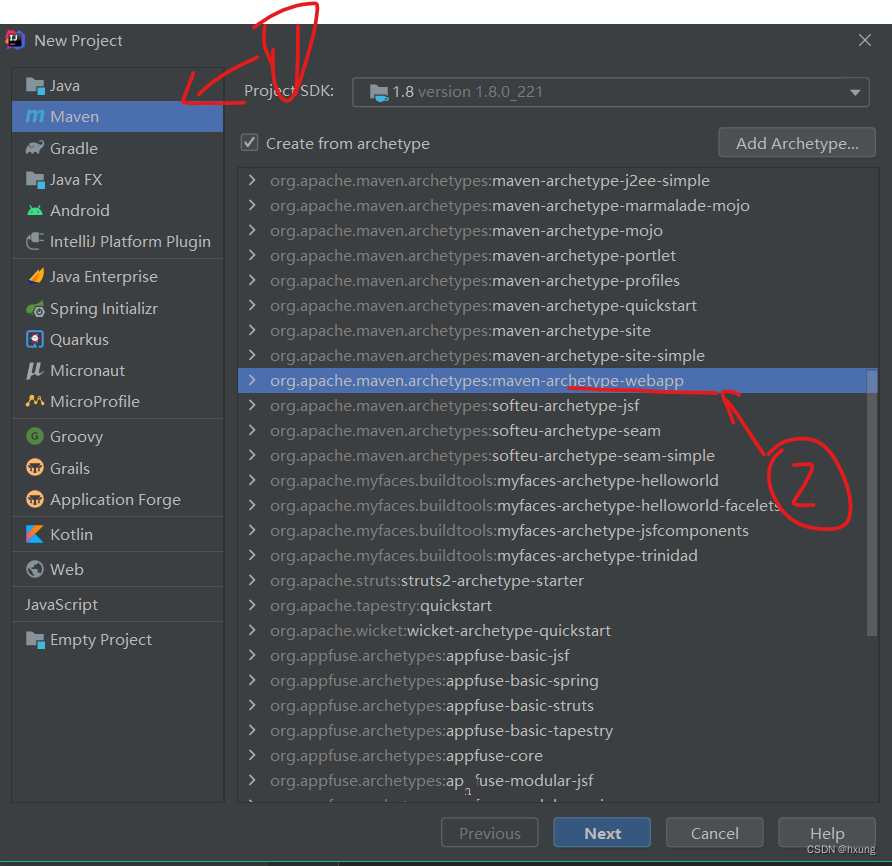Click the Java Enterprise icon
This screenshot has width=892, height=866.
point(35,277)
